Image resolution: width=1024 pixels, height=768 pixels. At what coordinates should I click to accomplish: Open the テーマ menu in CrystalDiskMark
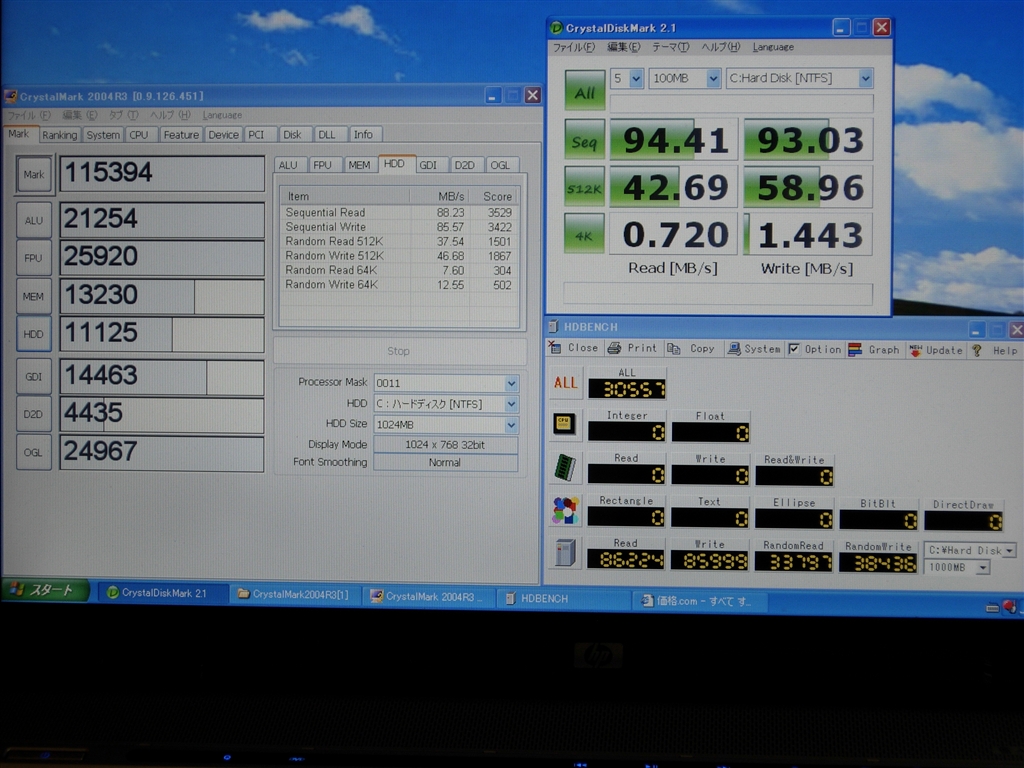(x=670, y=47)
